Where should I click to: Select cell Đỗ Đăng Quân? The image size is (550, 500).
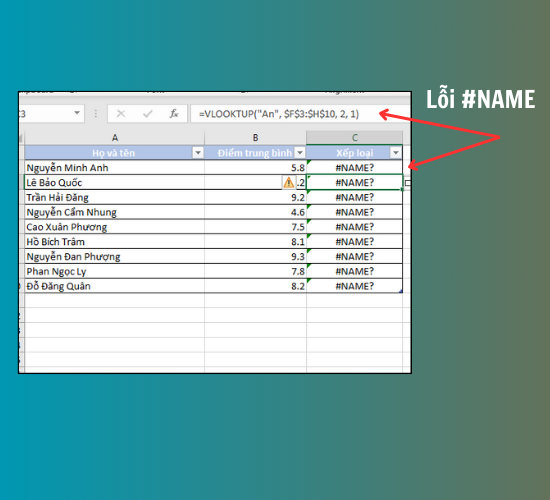(x=115, y=286)
